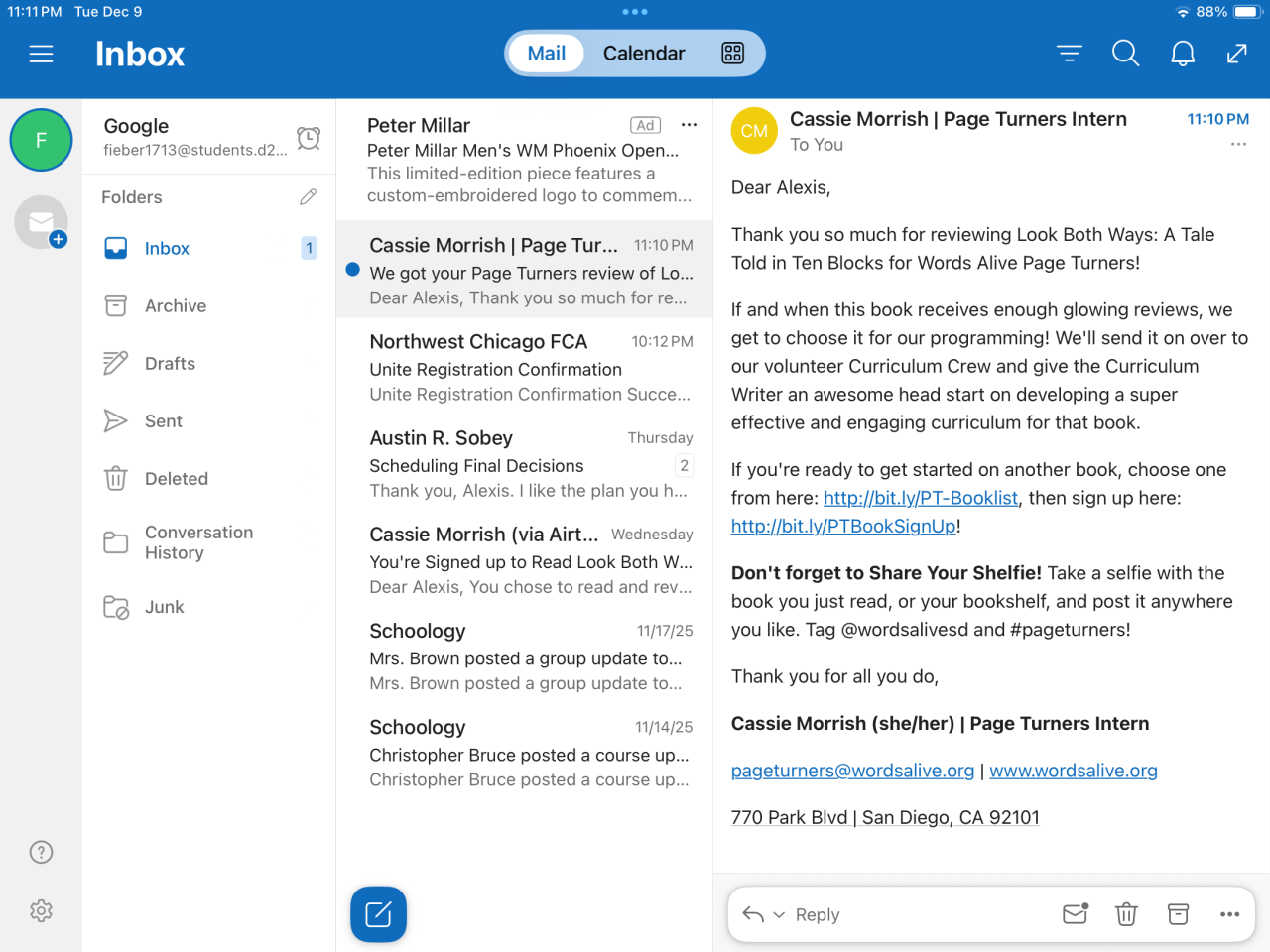Open the Cassie Morrish via Airtable Wednesday email

point(525,559)
